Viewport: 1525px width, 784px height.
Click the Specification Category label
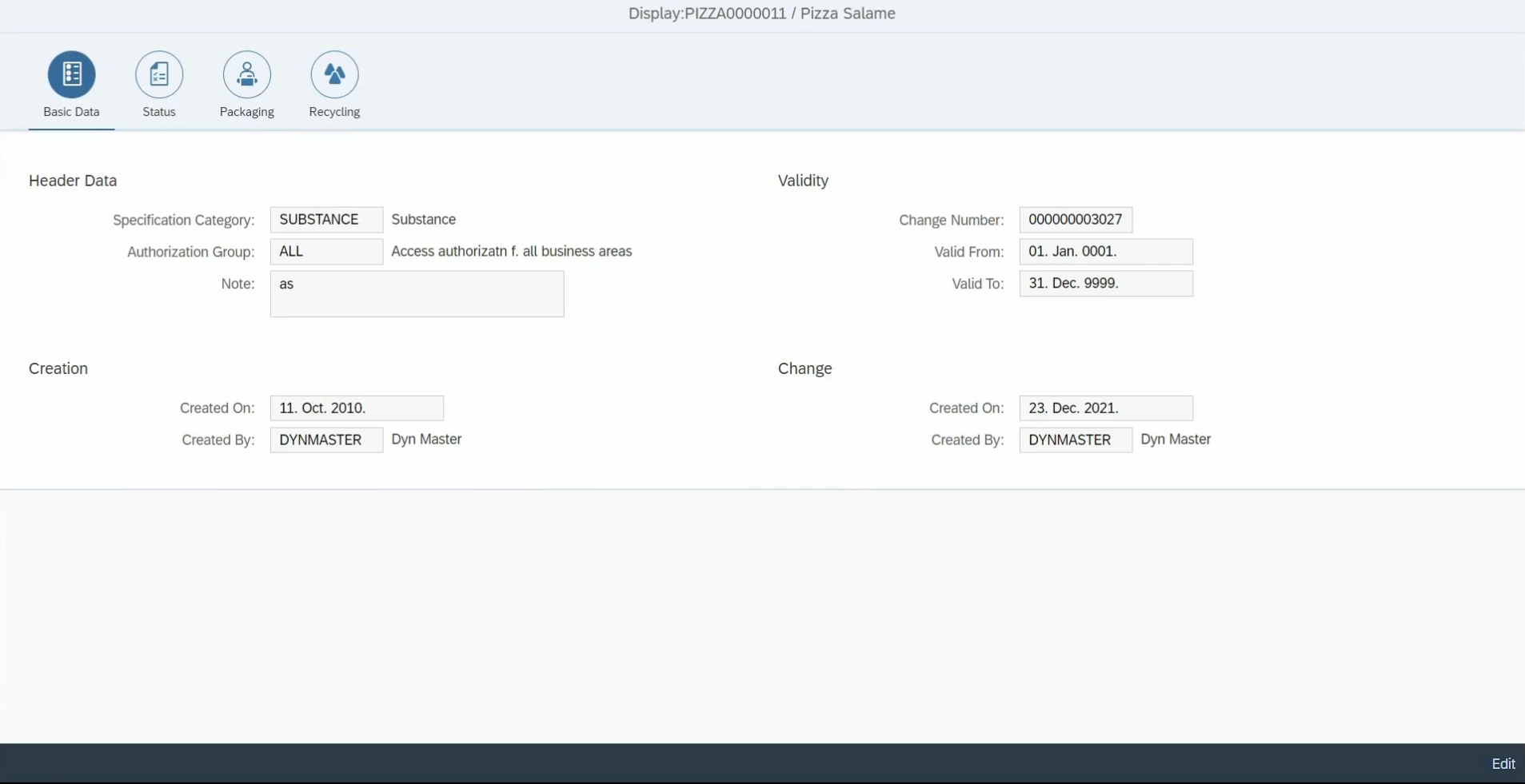pos(183,220)
